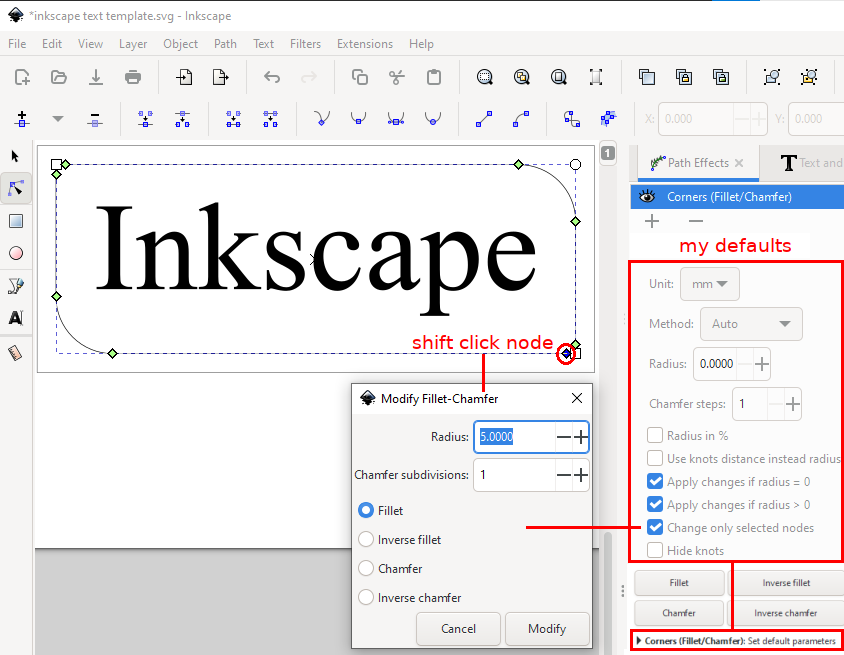This screenshot has height=655, width=844.
Task: Click the Duplicate icon
Action: [x=647, y=78]
